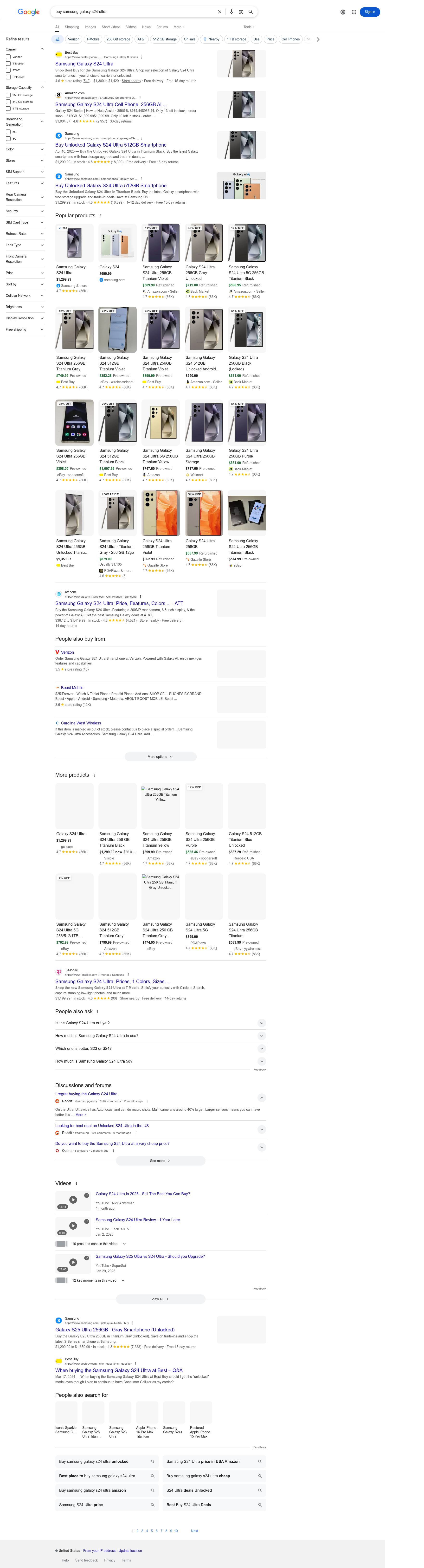Play the 8:35 TechTalkTV review video
This screenshot has width=424, height=1568.
point(73,1226)
